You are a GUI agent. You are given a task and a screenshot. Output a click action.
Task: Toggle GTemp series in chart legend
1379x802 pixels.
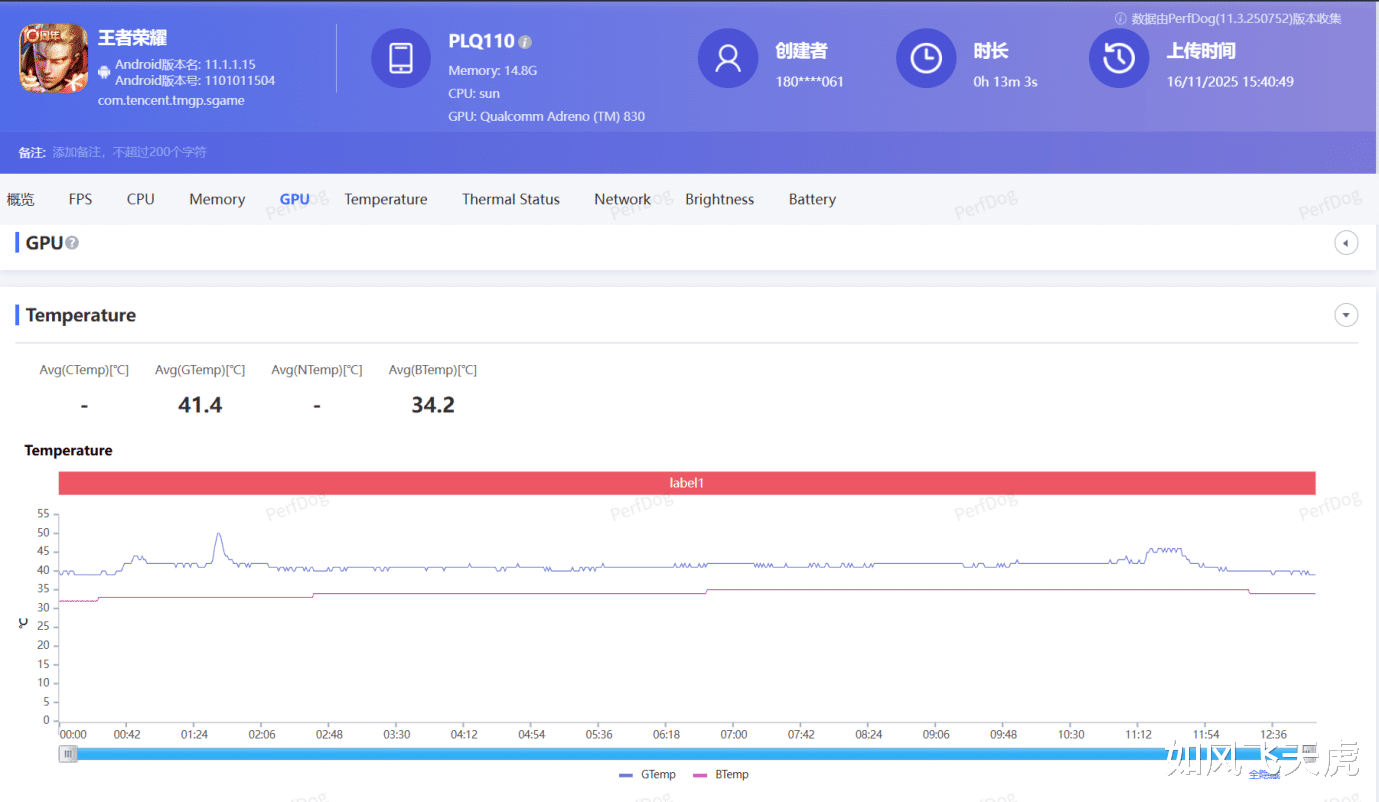click(x=648, y=775)
